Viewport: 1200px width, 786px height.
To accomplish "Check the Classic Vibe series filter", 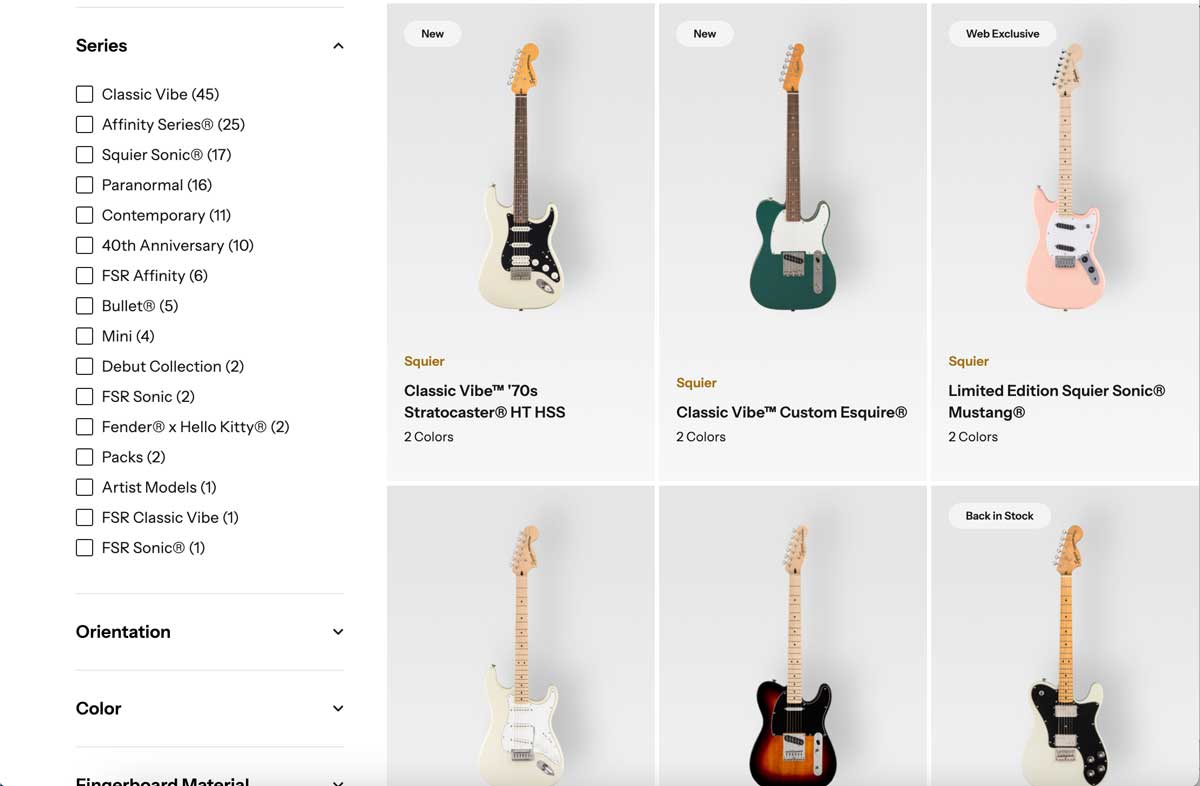I will (84, 93).
